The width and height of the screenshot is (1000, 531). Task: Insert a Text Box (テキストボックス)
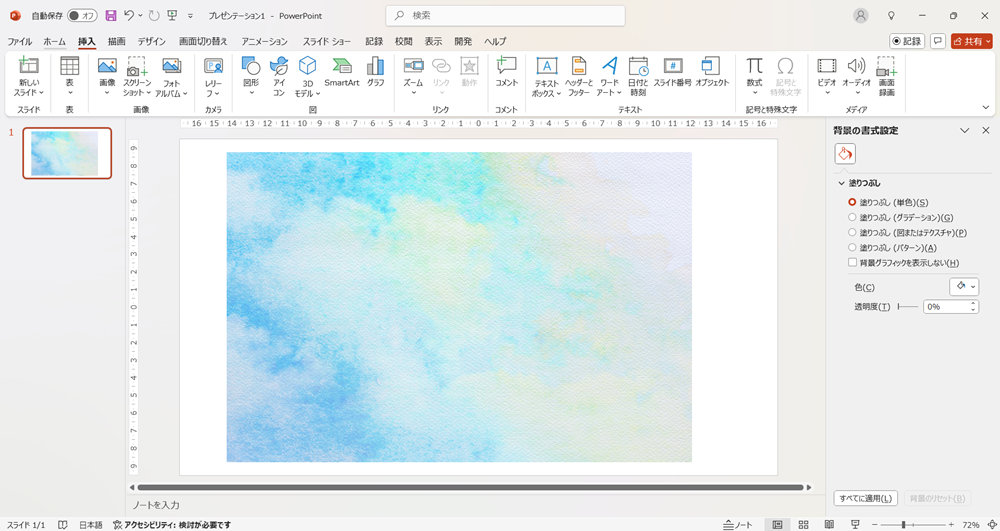click(x=547, y=66)
